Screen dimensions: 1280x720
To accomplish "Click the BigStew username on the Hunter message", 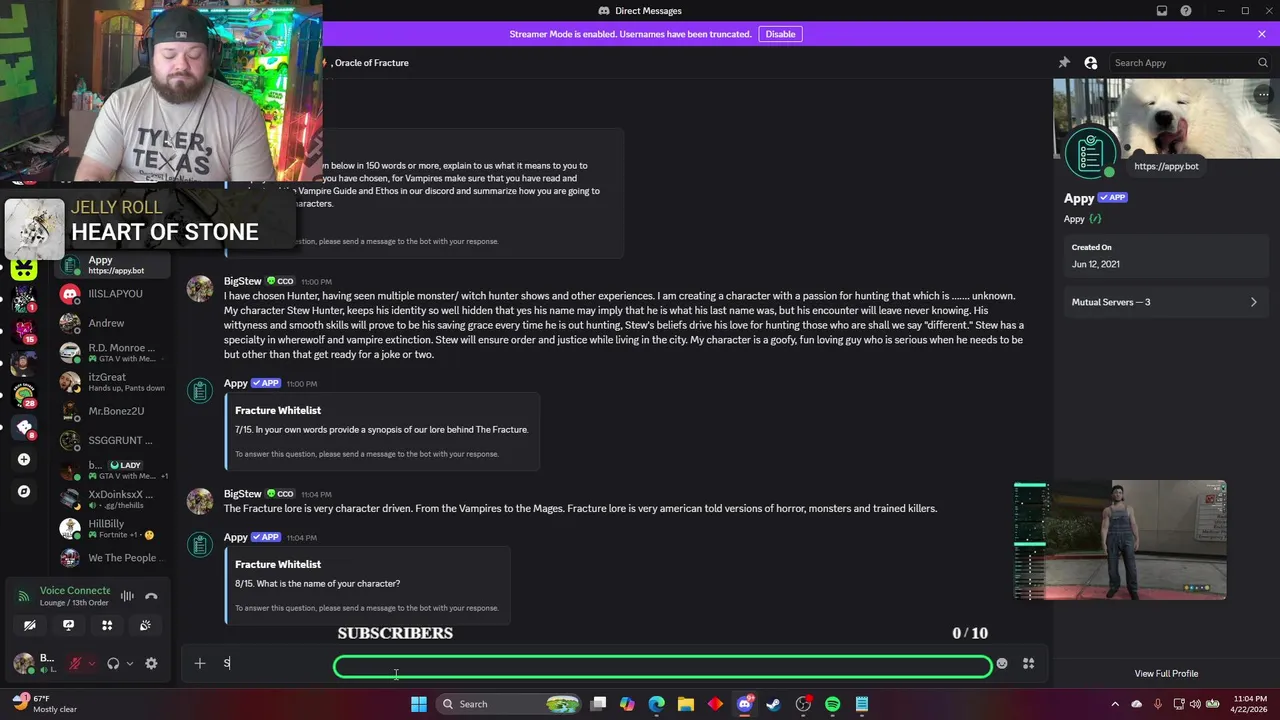I will (243, 281).
